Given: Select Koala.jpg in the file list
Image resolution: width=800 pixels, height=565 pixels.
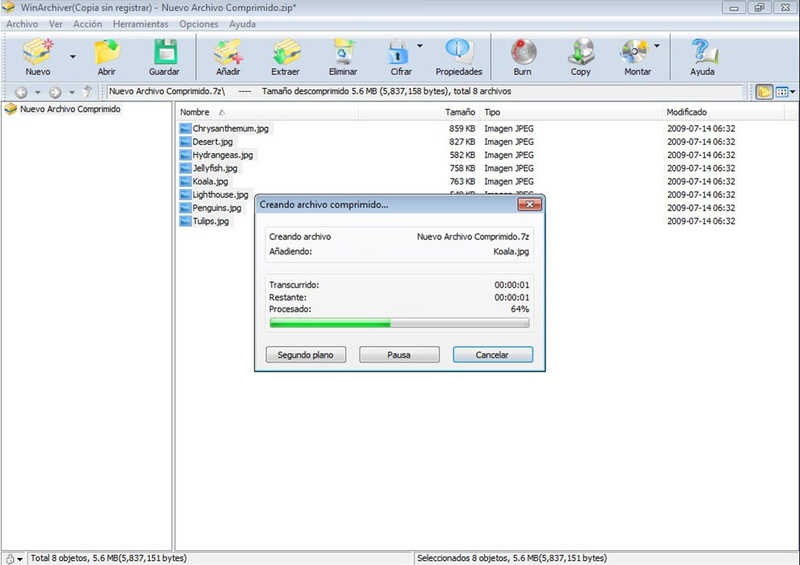Looking at the screenshot, I should click(210, 182).
